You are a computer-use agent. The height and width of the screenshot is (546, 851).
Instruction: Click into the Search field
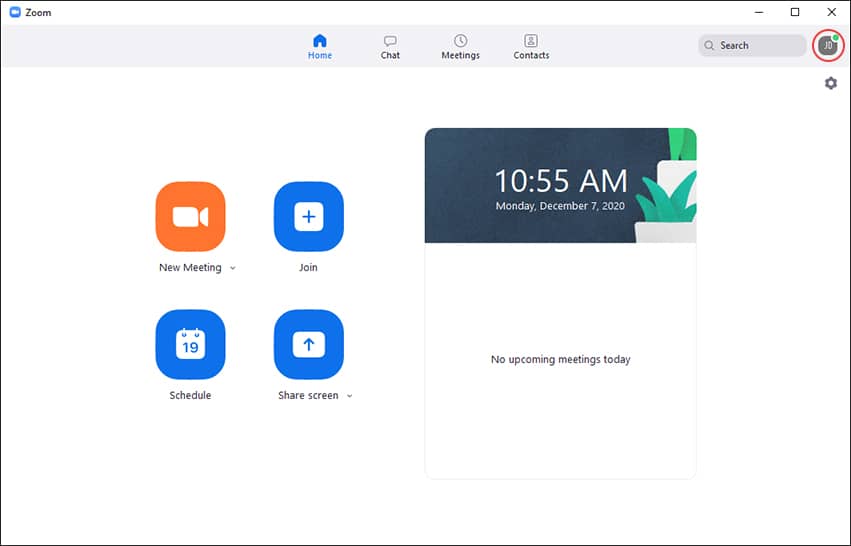pyautogui.click(x=752, y=46)
